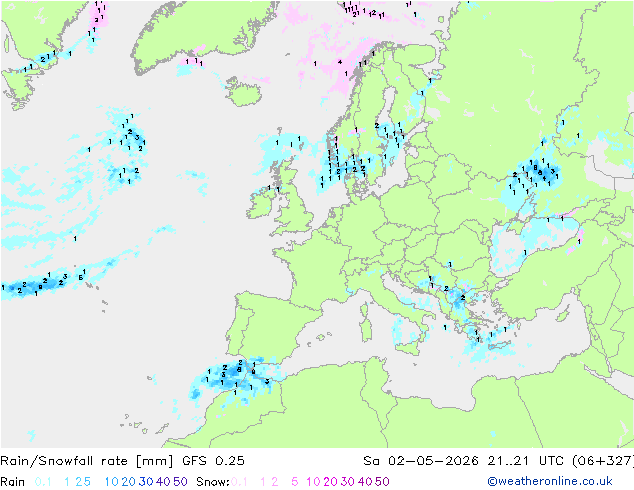Select the rain legend value 50
Image resolution: width=634 pixels, height=490 pixels.
pos(180,482)
